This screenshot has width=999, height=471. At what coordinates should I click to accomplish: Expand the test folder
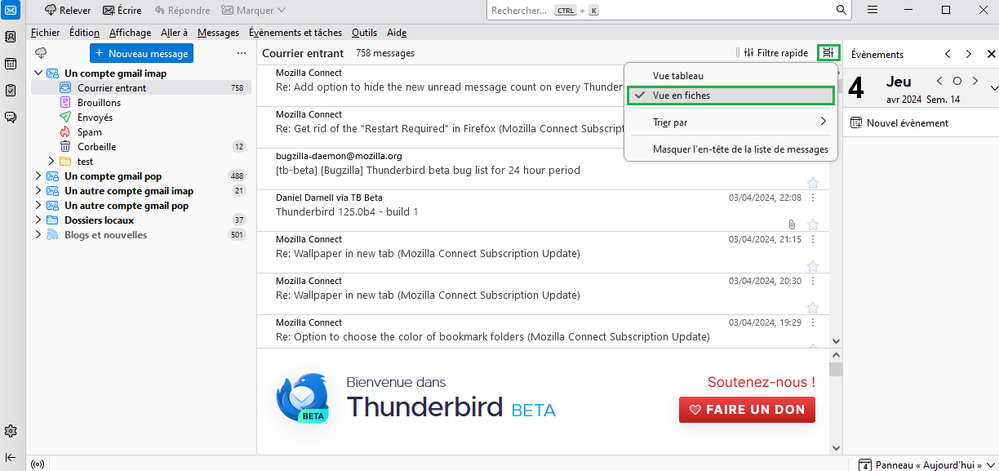[x=52, y=161]
